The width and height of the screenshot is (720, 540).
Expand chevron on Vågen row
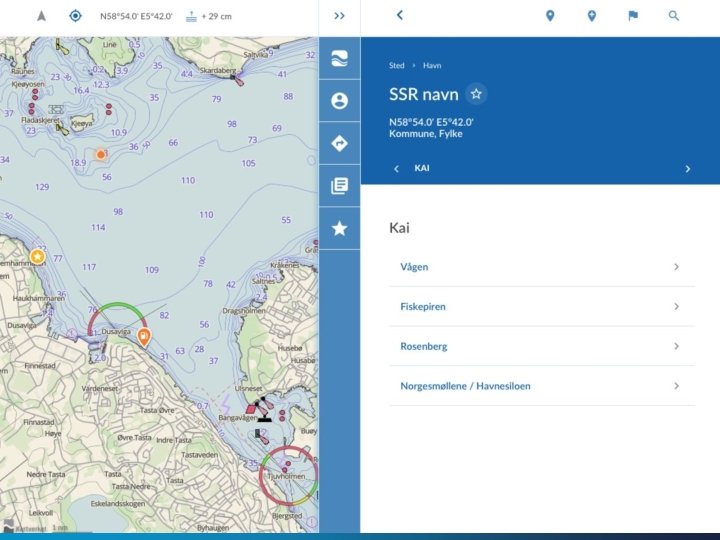coord(676,267)
